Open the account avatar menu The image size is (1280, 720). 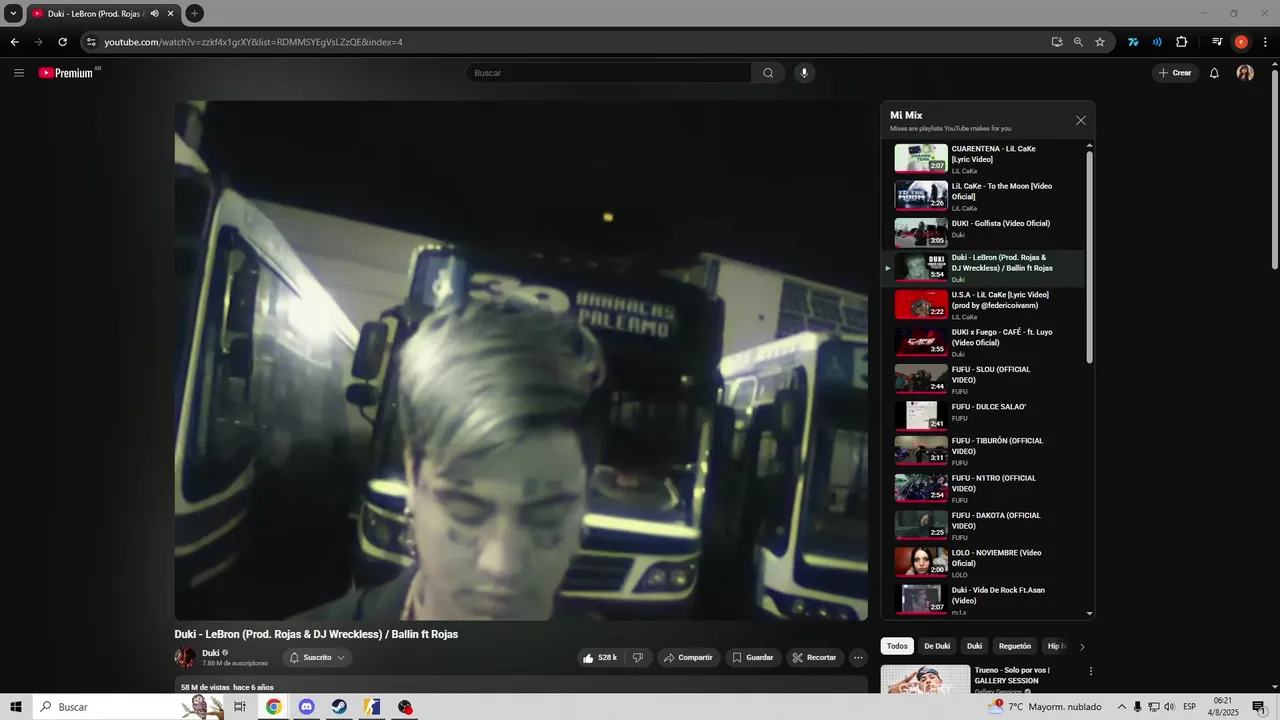(x=1245, y=73)
